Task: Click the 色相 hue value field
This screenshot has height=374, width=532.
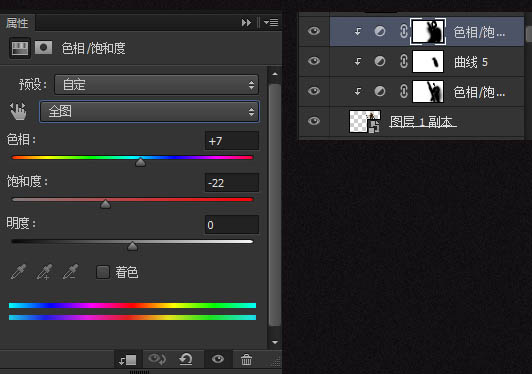Action: click(232, 141)
